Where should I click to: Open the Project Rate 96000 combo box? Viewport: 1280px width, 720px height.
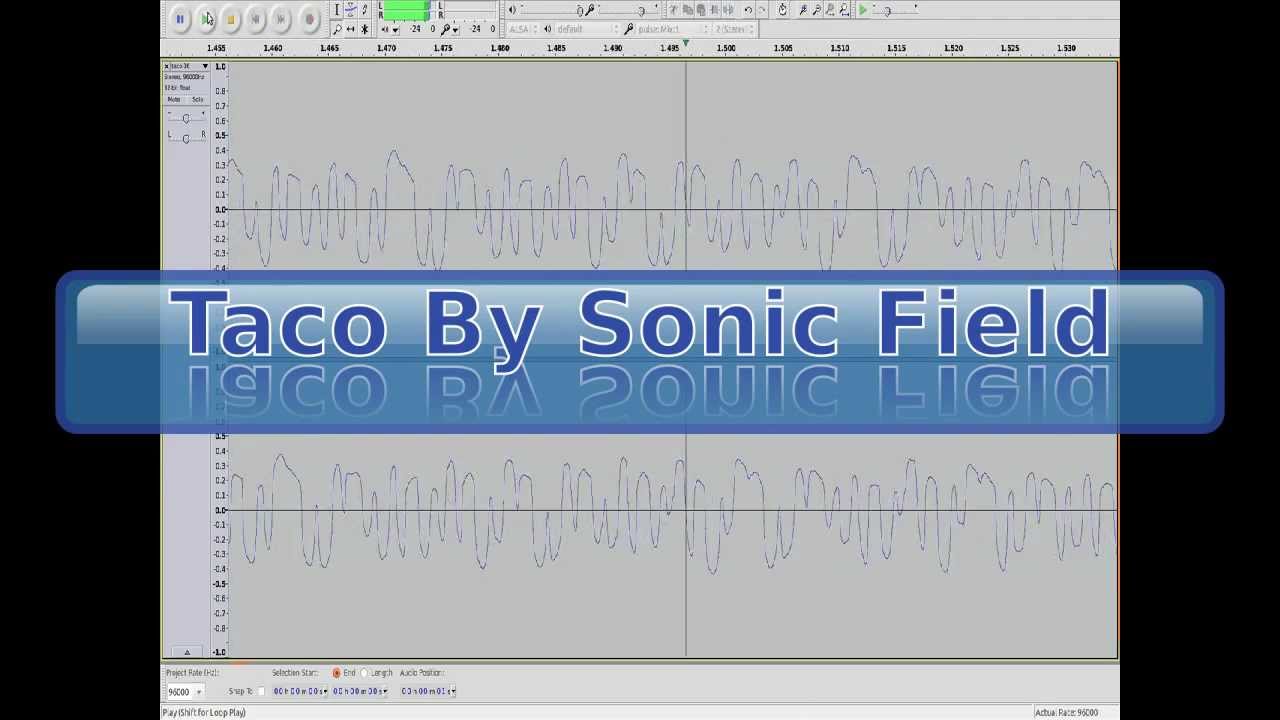pos(185,691)
